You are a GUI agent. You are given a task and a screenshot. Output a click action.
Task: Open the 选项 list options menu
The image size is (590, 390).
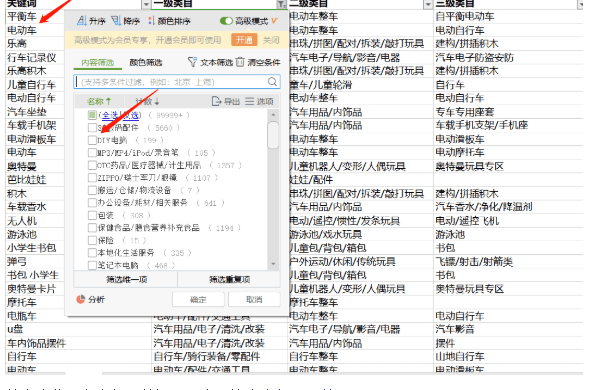pyautogui.click(x=259, y=101)
